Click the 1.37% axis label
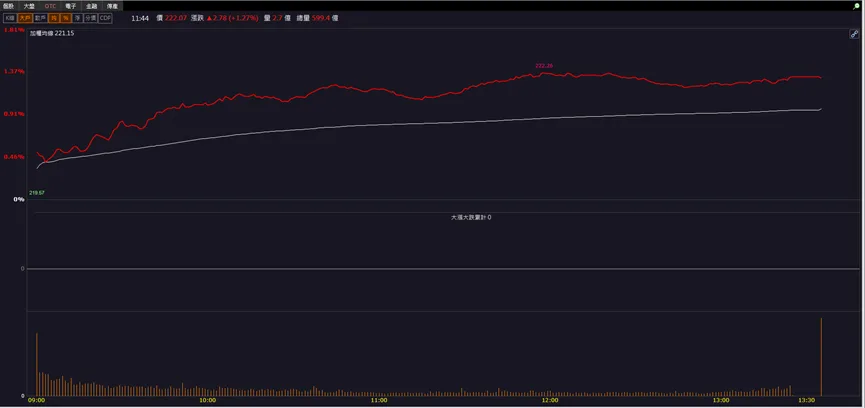 pyautogui.click(x=14, y=72)
